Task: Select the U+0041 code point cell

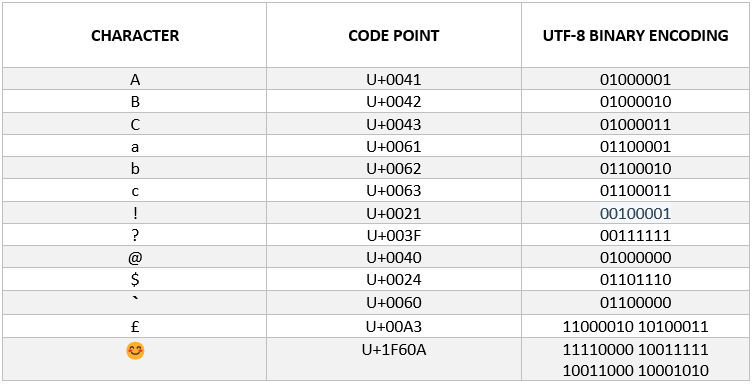Action: click(394, 79)
